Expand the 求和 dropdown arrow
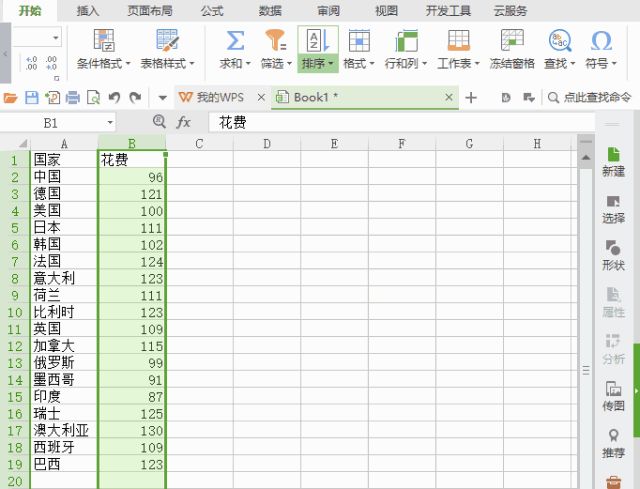The width and height of the screenshot is (640, 489). point(248,64)
